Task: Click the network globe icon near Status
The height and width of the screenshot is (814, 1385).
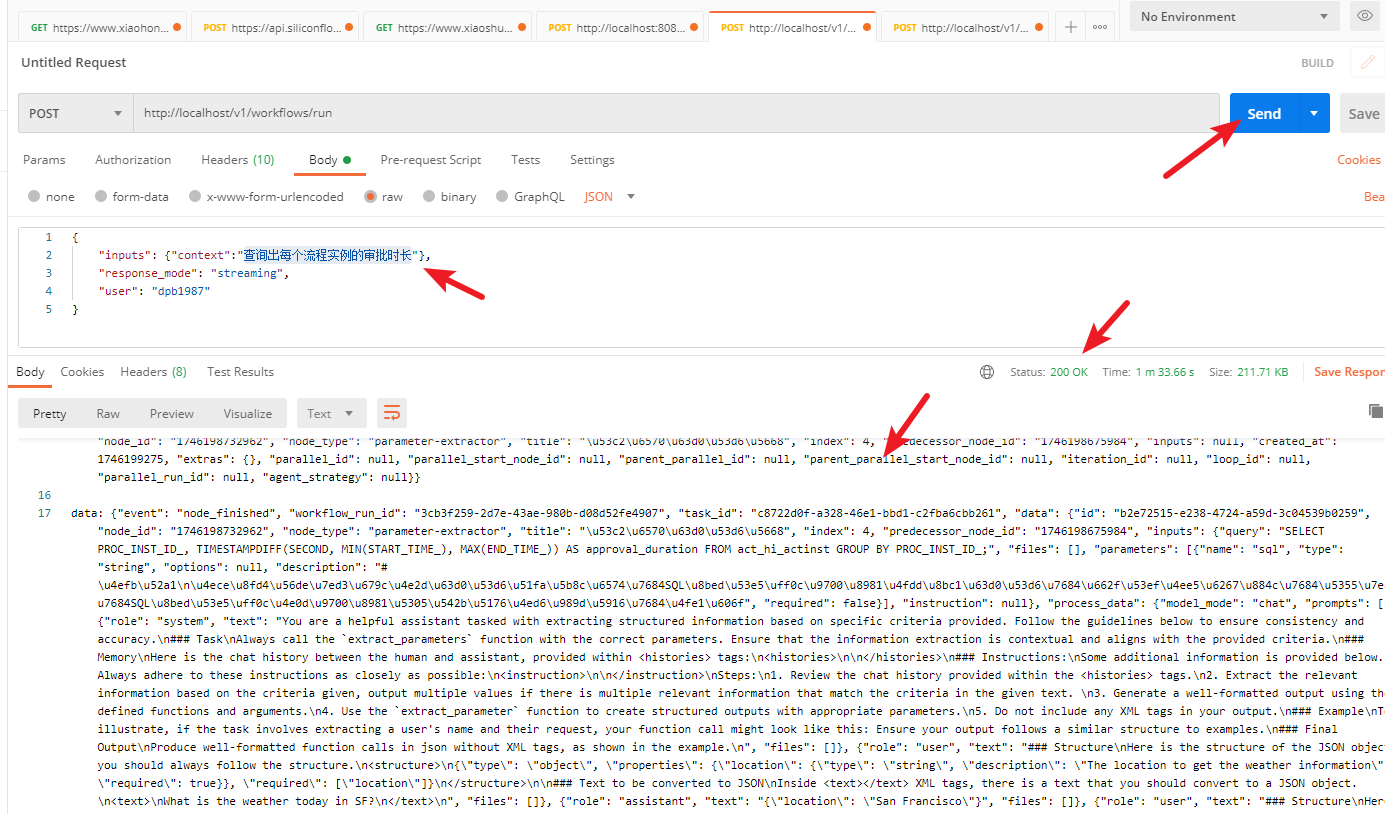Action: [x=987, y=372]
